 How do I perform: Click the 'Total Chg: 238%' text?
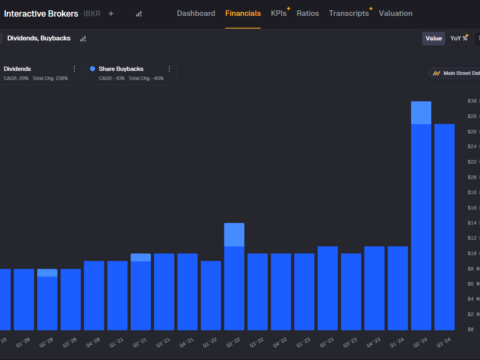[50, 78]
